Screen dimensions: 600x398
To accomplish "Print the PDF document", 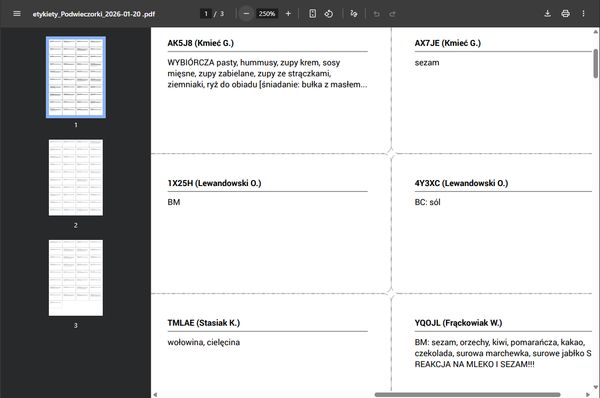I will (x=565, y=14).
